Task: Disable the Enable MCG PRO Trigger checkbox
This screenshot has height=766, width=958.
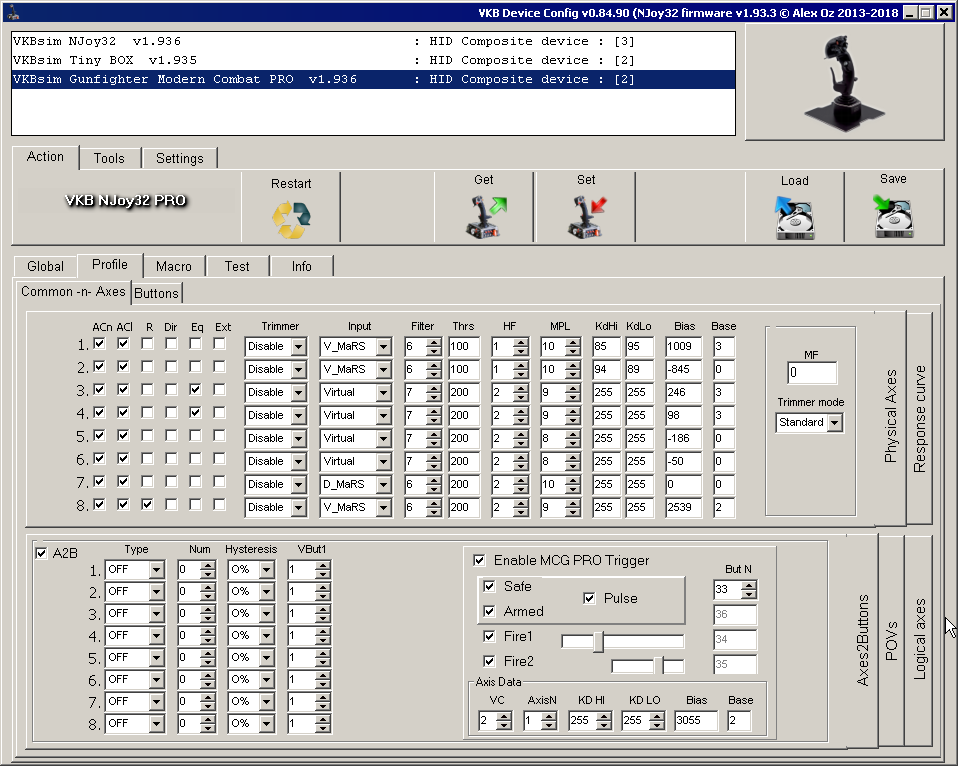Action: pos(480,560)
